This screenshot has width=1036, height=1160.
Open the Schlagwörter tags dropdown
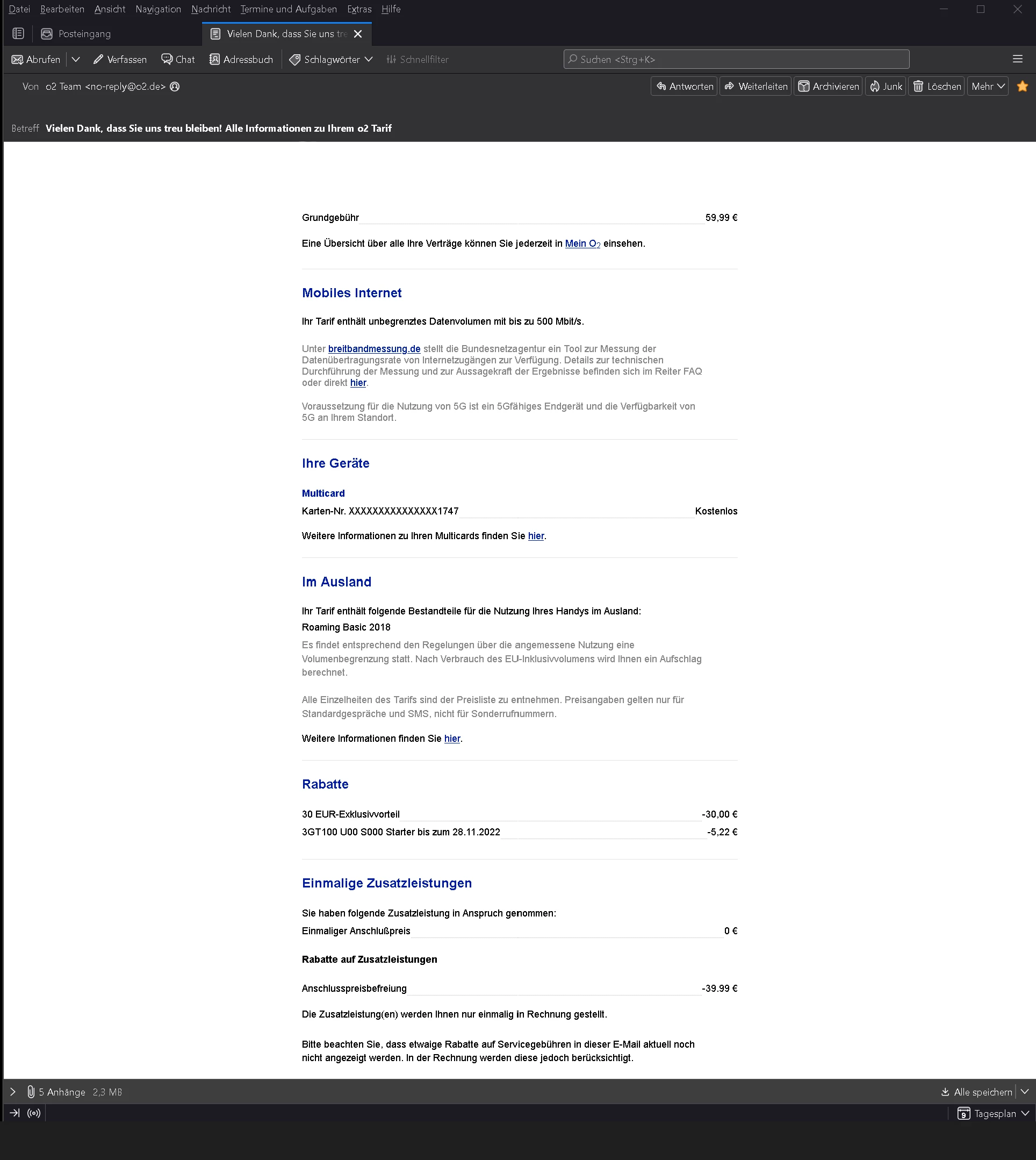330,59
